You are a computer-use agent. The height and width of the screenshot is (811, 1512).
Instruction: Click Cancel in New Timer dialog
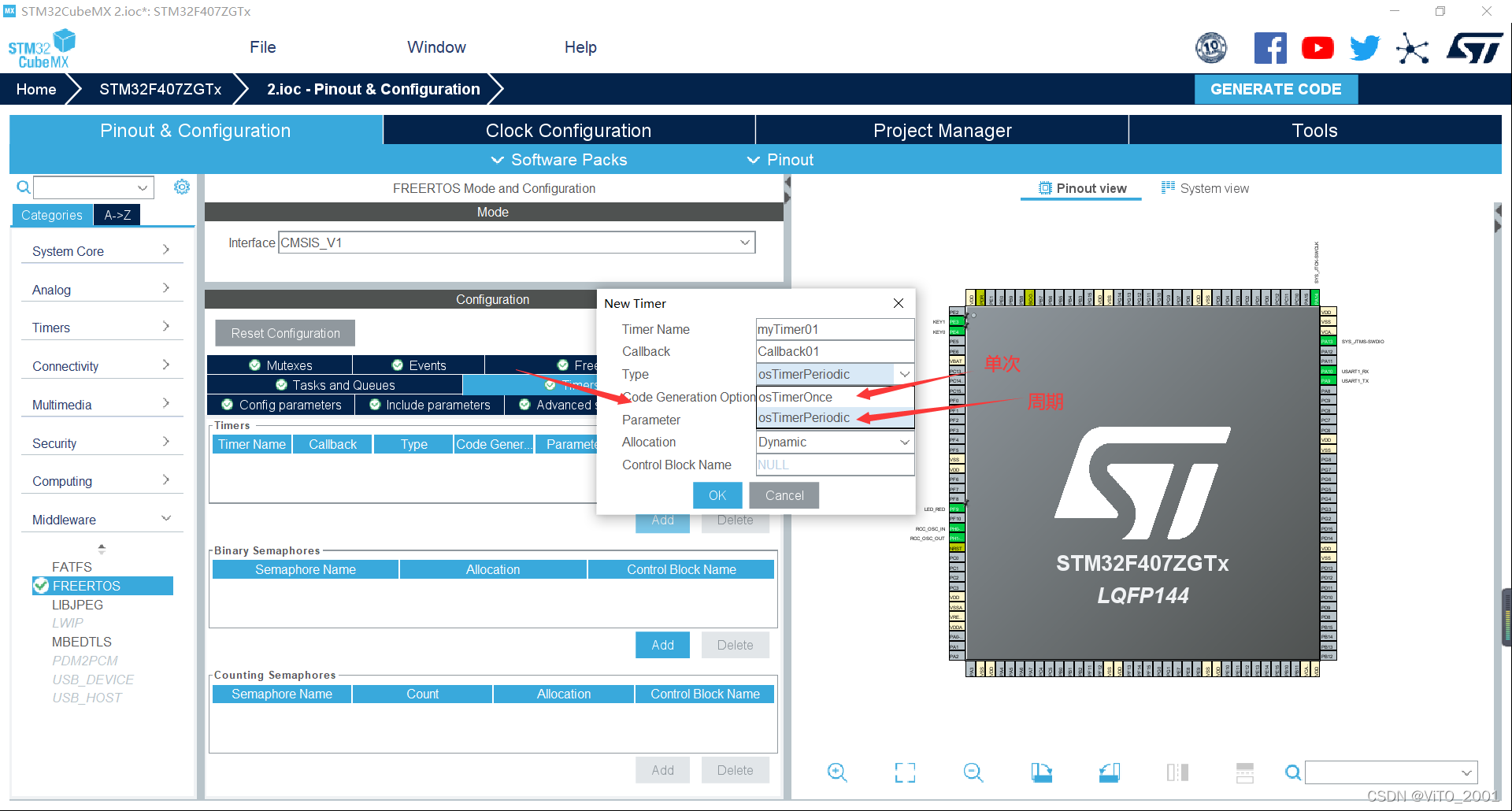[x=784, y=495]
